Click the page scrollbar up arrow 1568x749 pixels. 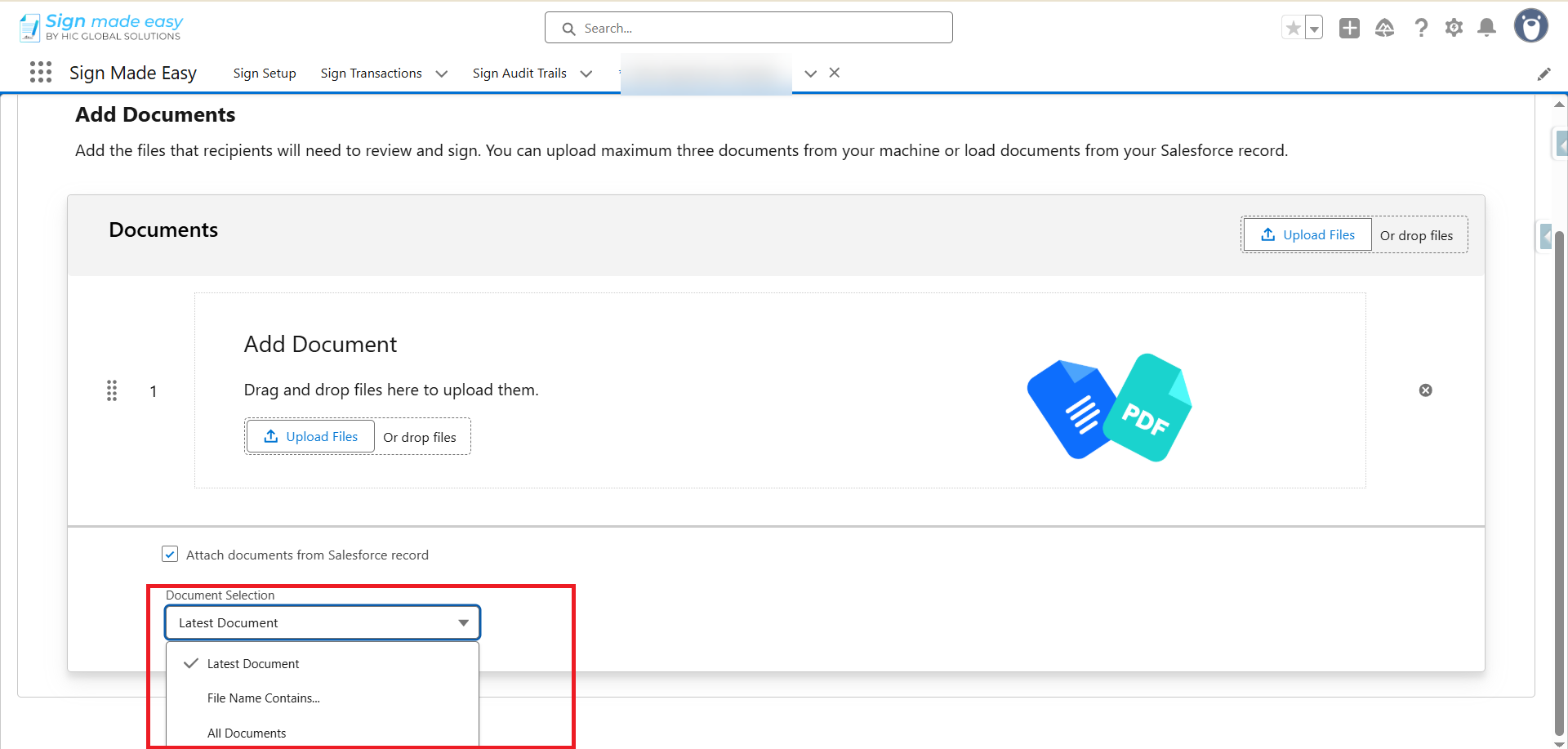point(1559,104)
